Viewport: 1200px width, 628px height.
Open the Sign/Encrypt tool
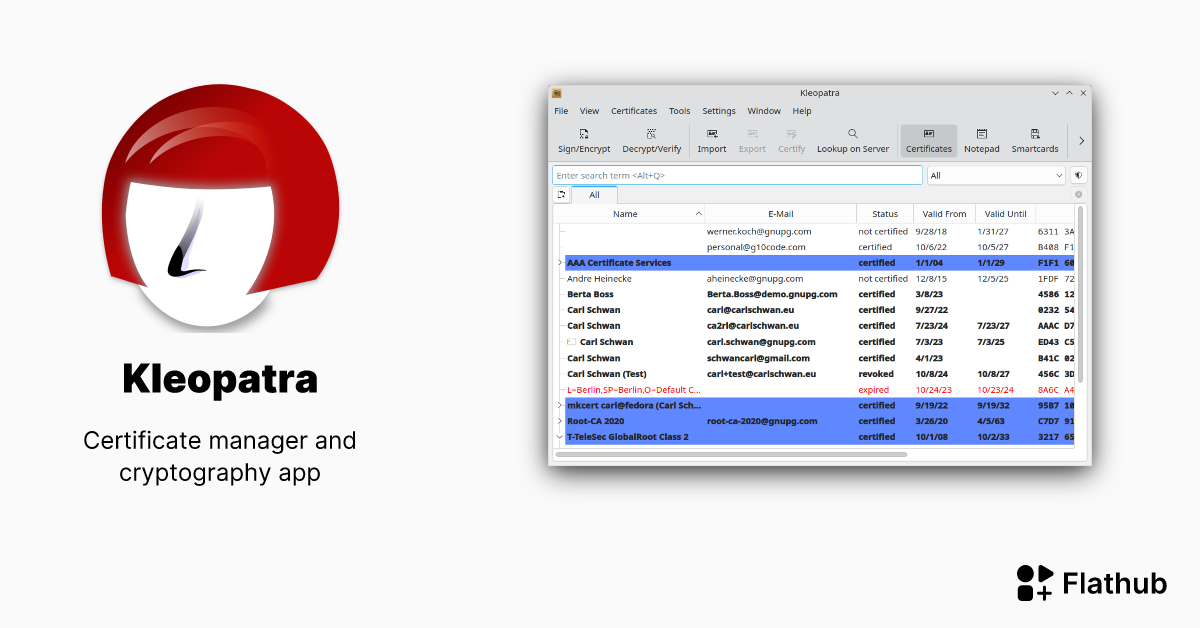coord(584,141)
